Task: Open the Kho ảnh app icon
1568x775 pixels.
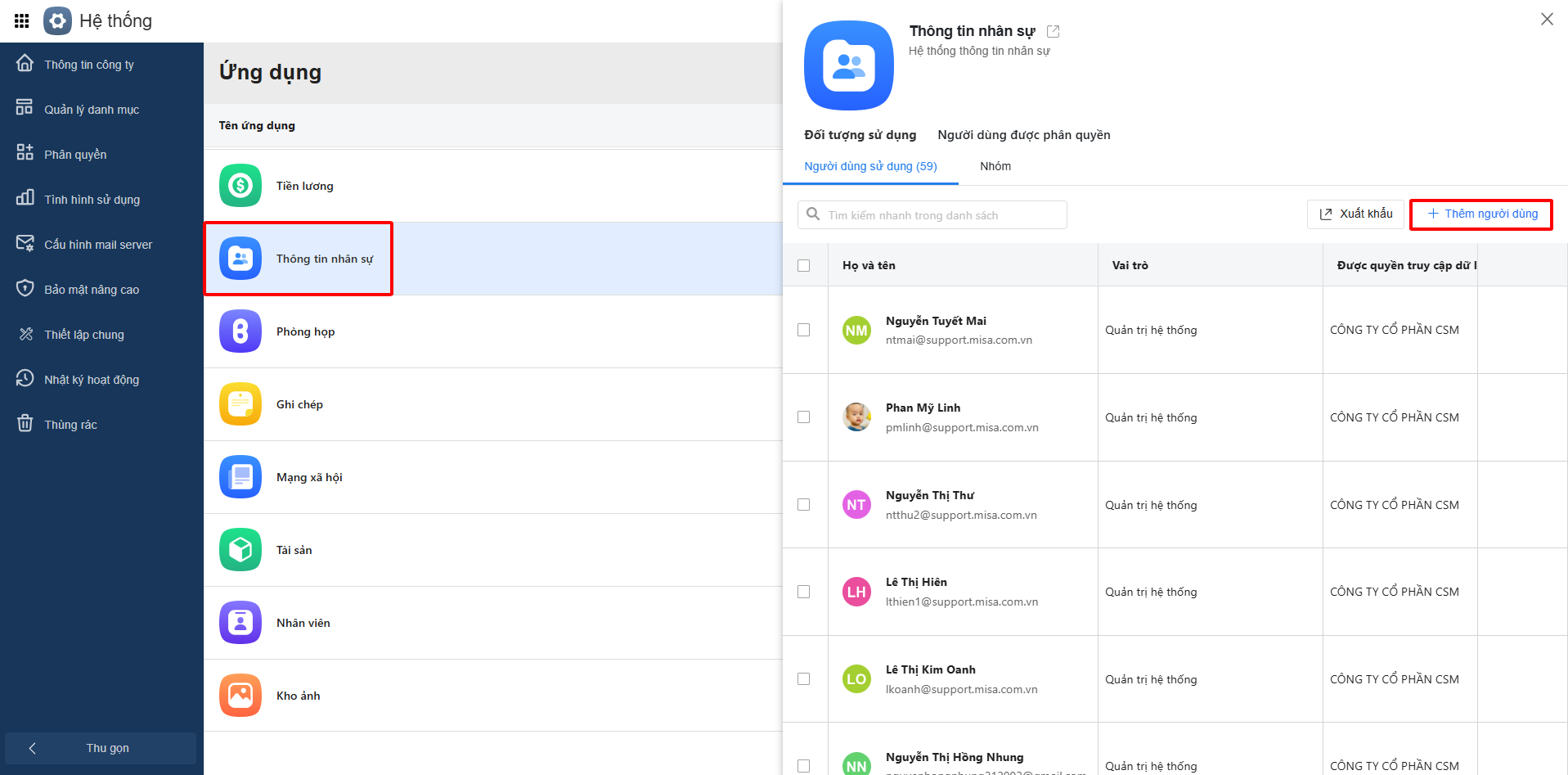Action: point(240,696)
